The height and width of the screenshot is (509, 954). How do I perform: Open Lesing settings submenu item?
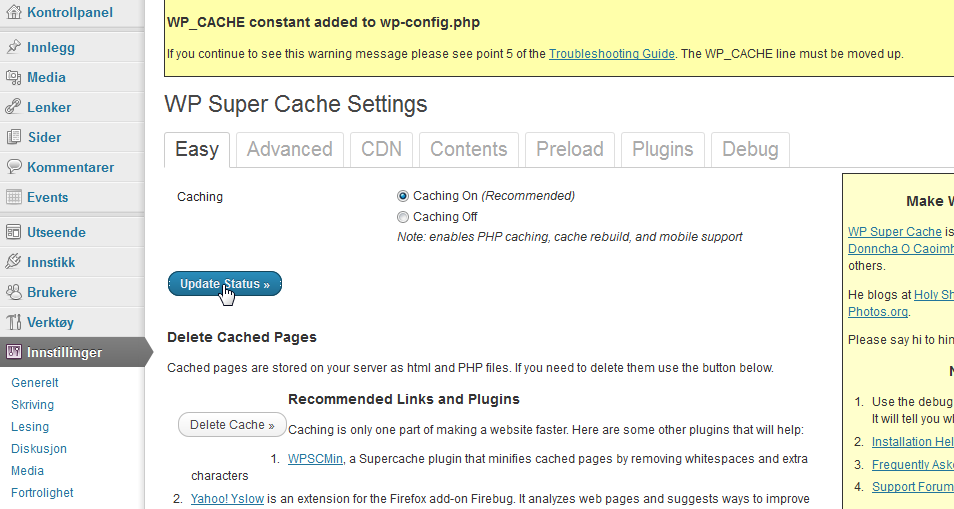(30, 427)
